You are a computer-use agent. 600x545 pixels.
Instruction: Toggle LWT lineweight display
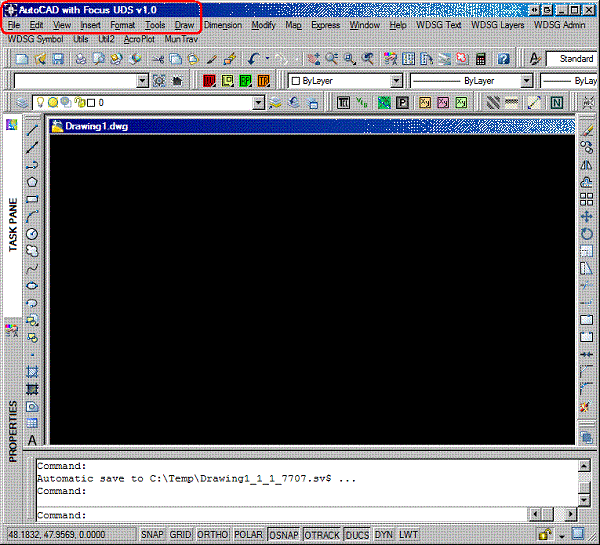[x=408, y=535]
